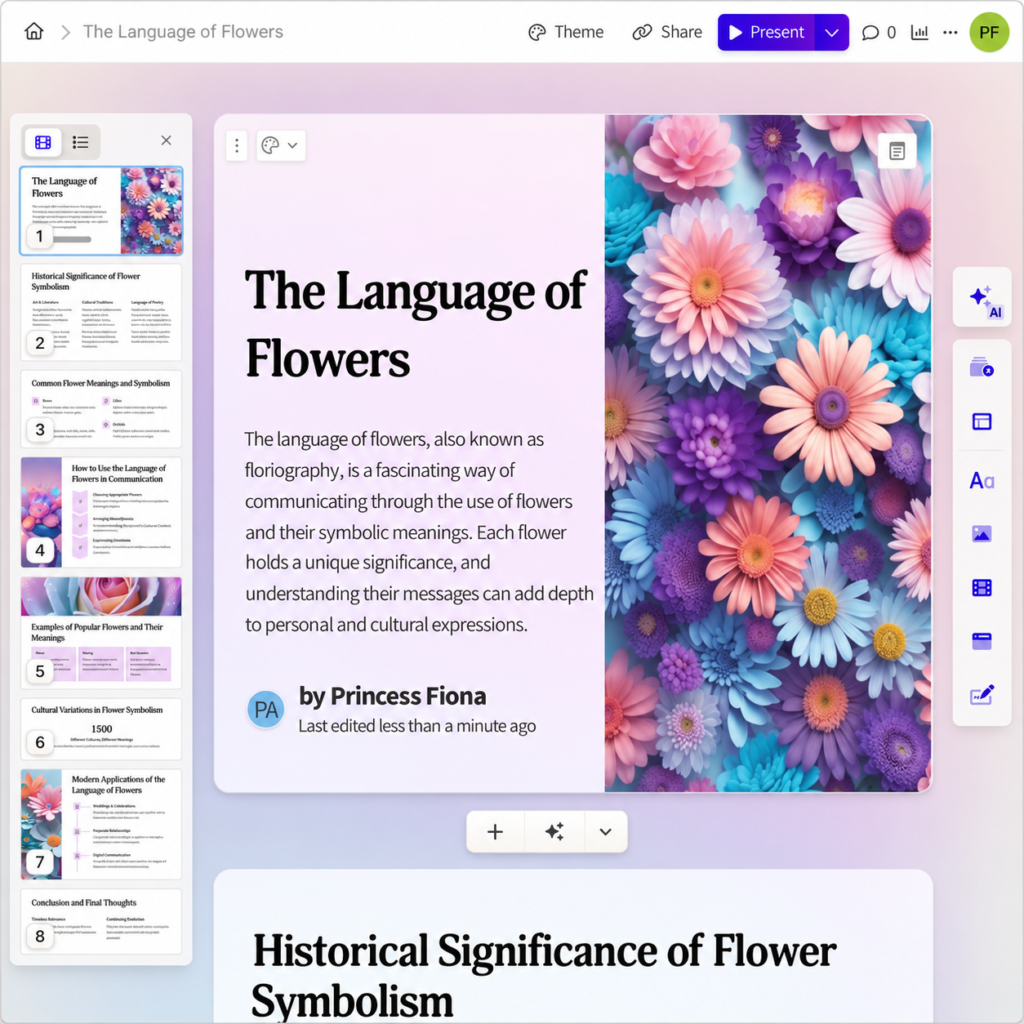The height and width of the screenshot is (1024, 1024).
Task: Open the layout options icon in right toolbar
Action: (x=982, y=422)
